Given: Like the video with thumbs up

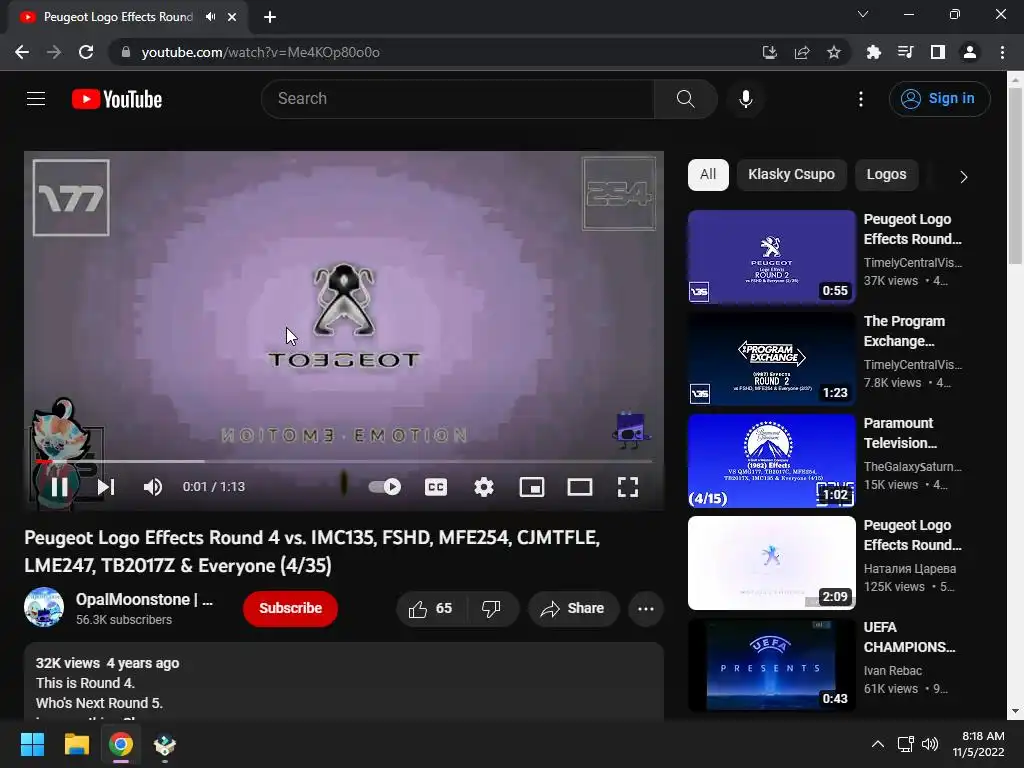Looking at the screenshot, I should coord(431,609).
